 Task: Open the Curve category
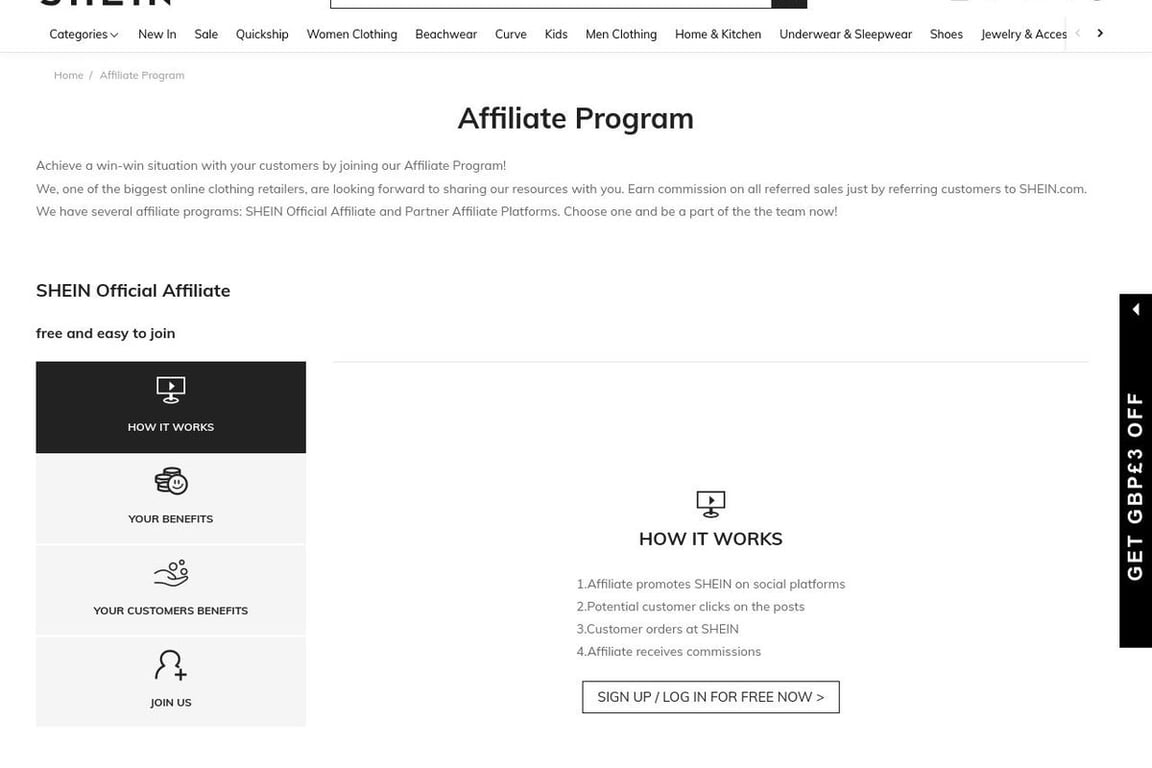point(511,35)
